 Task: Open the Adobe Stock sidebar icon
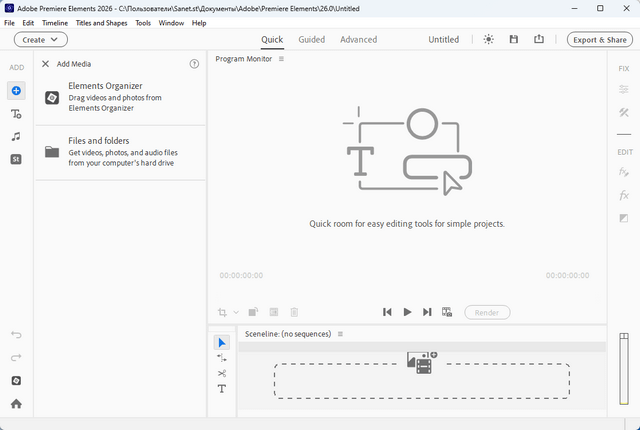(16, 159)
